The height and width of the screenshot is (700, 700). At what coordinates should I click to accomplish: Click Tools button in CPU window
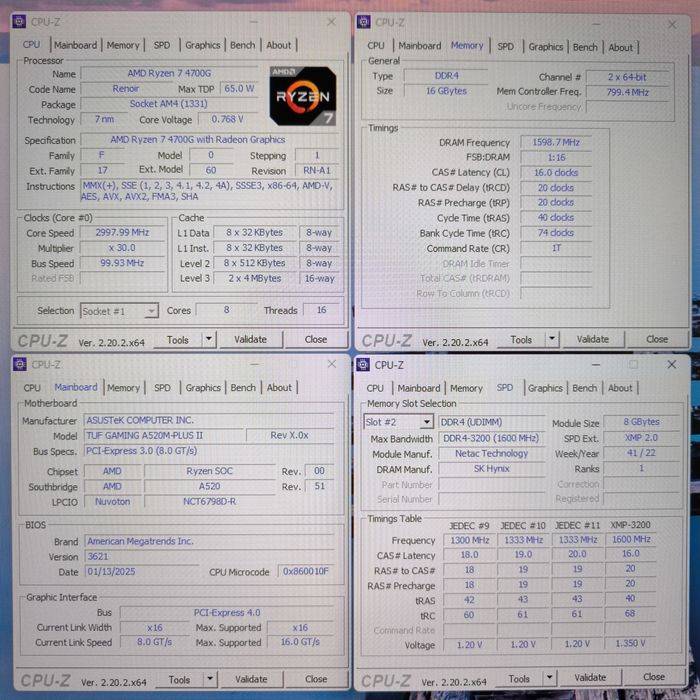coord(178,340)
